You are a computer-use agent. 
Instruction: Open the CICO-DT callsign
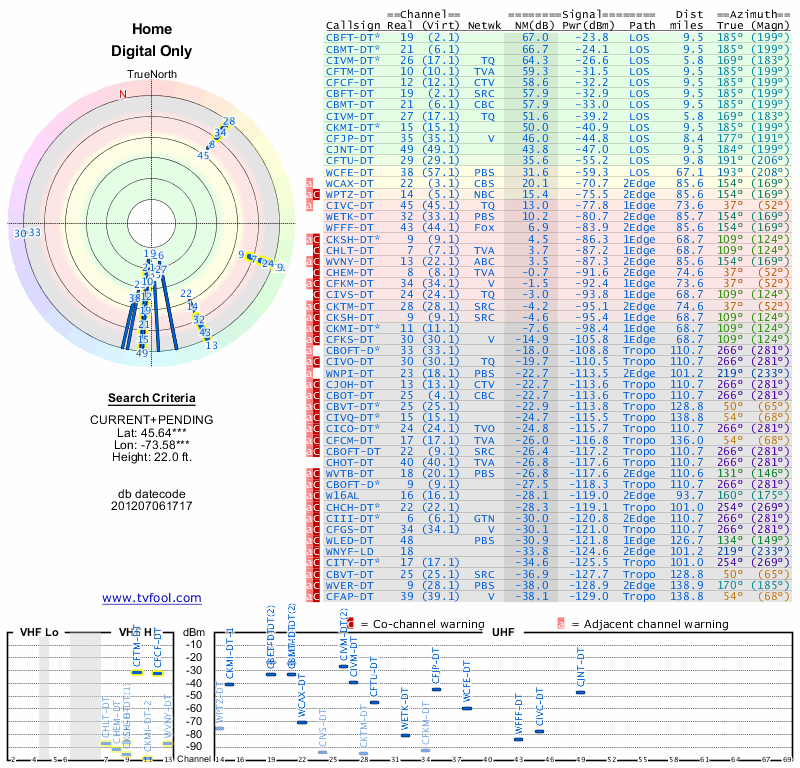pyautogui.click(x=353, y=429)
